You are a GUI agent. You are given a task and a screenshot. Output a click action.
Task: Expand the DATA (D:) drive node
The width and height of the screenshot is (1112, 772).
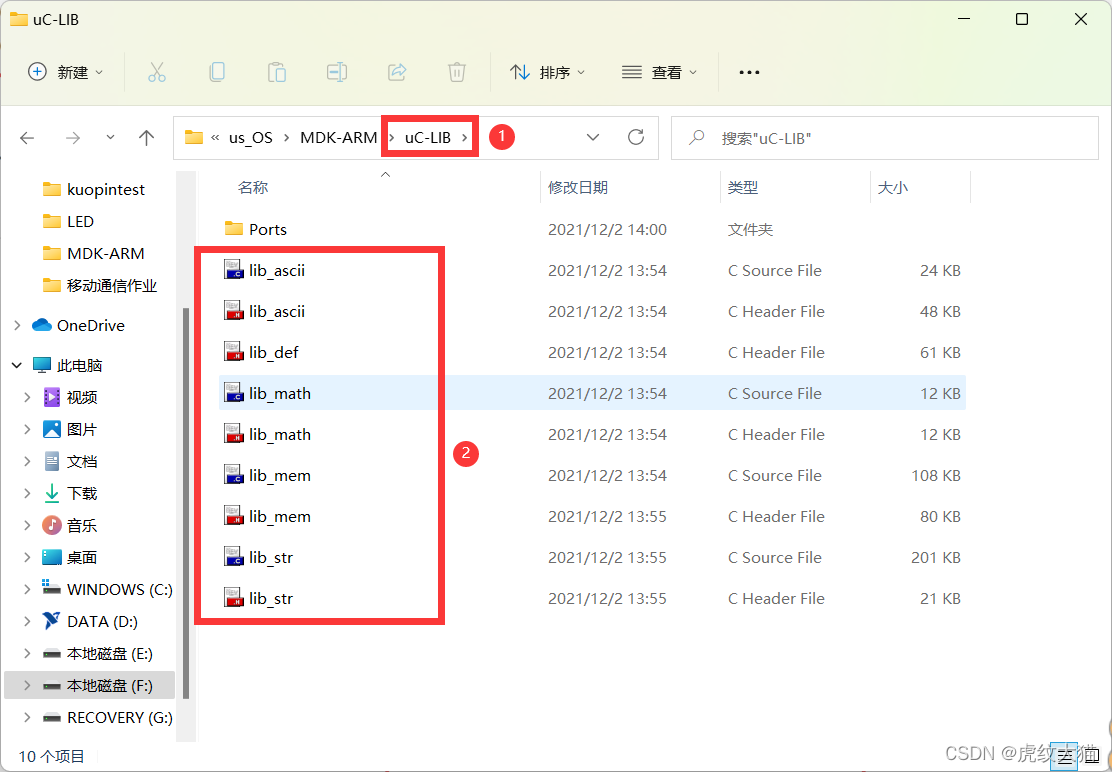pyautogui.click(x=28, y=622)
